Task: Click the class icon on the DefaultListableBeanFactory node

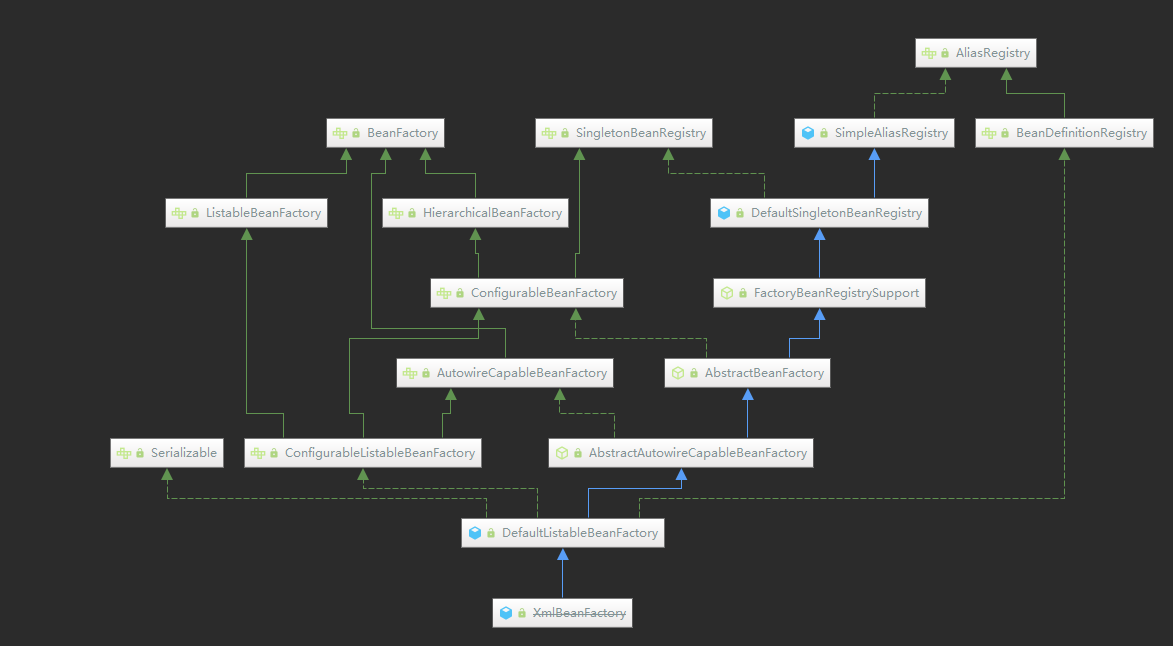Action: [x=475, y=533]
